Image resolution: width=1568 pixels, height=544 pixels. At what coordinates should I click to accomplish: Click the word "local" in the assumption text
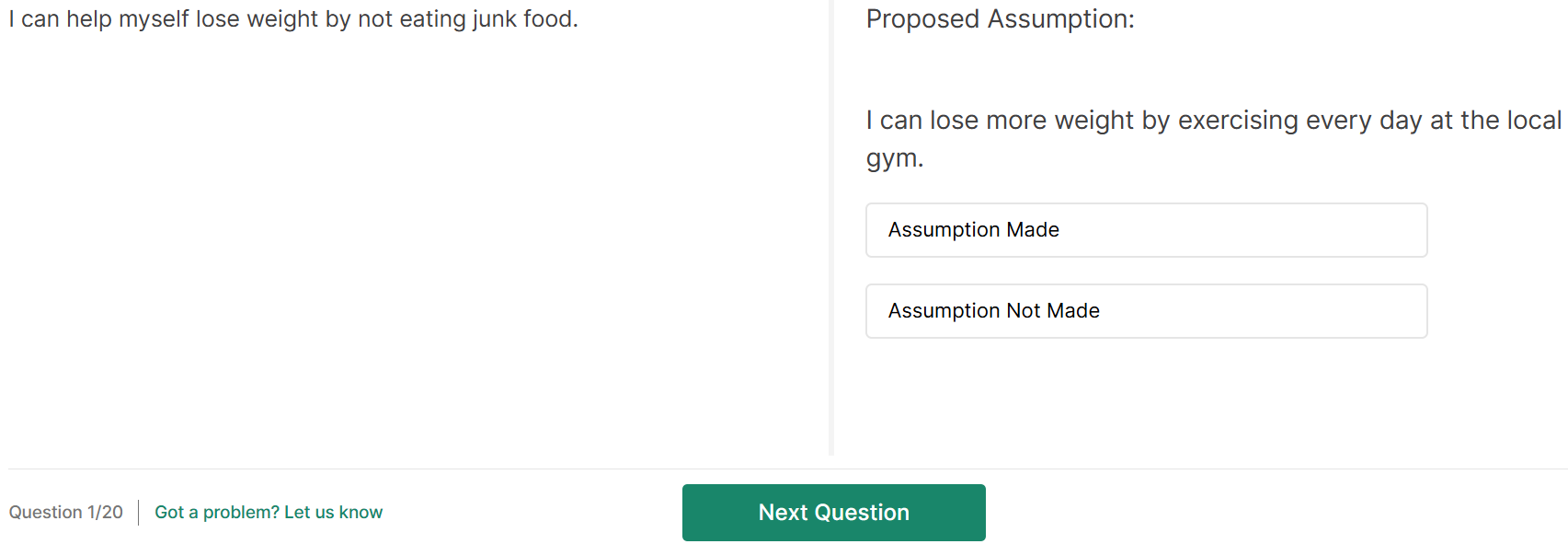pyautogui.click(x=1533, y=121)
